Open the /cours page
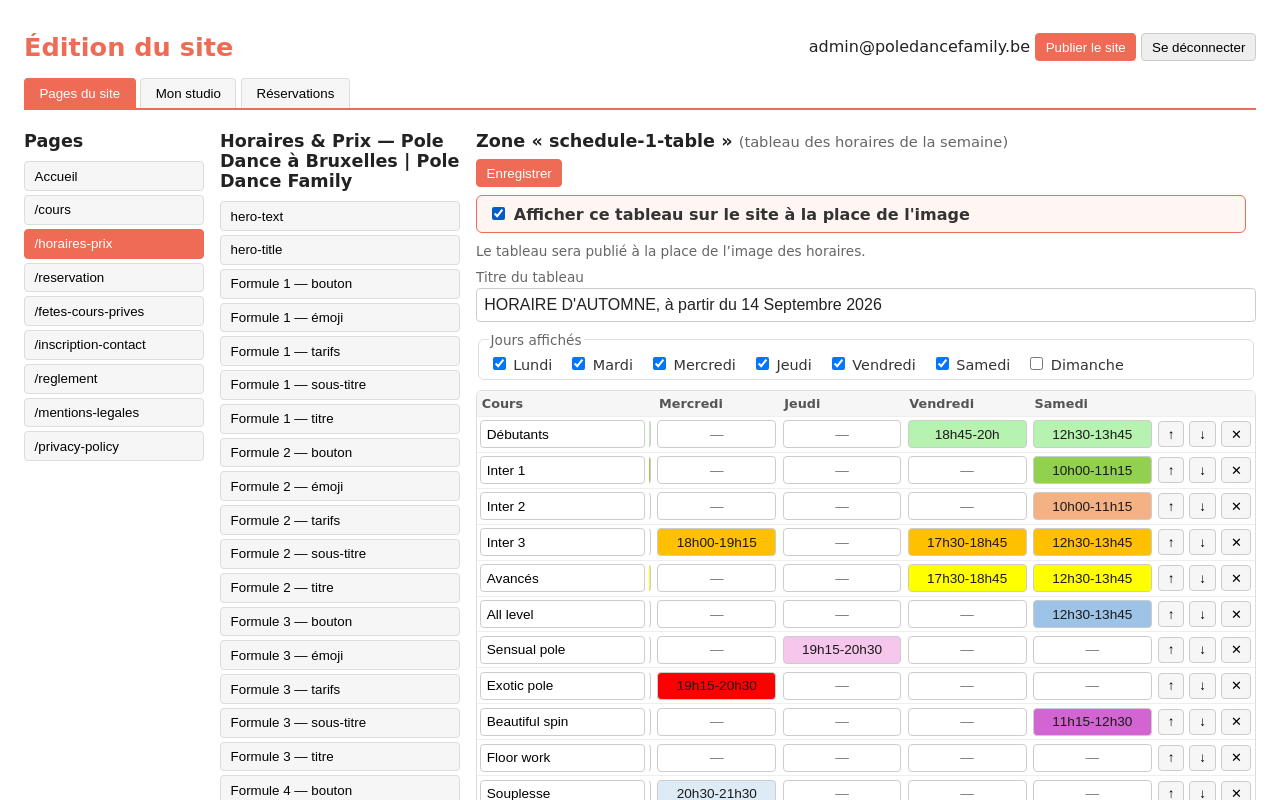This screenshot has height=800, width=1280. click(114, 210)
